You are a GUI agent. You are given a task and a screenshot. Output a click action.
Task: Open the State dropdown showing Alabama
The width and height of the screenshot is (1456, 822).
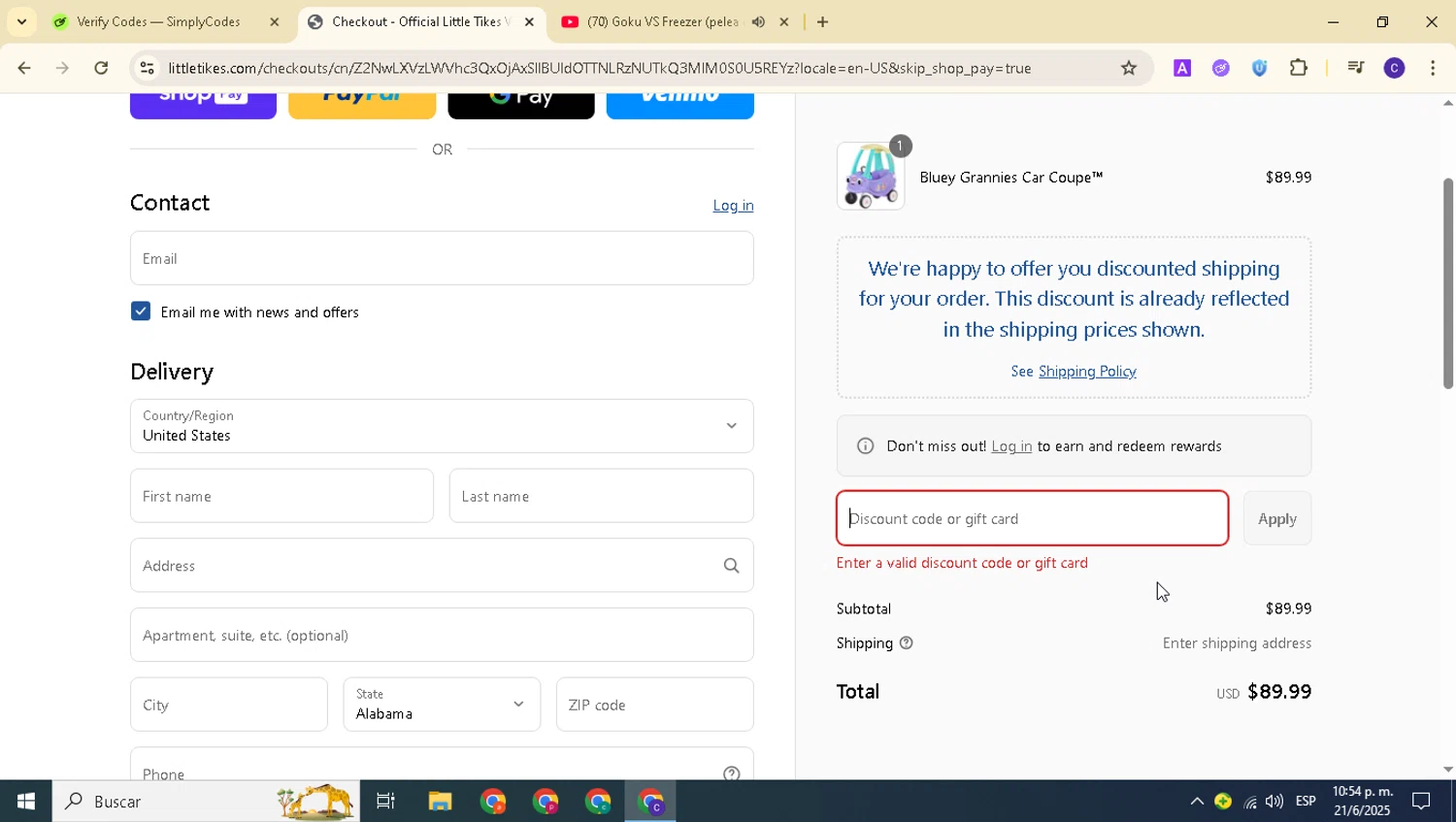click(x=442, y=705)
